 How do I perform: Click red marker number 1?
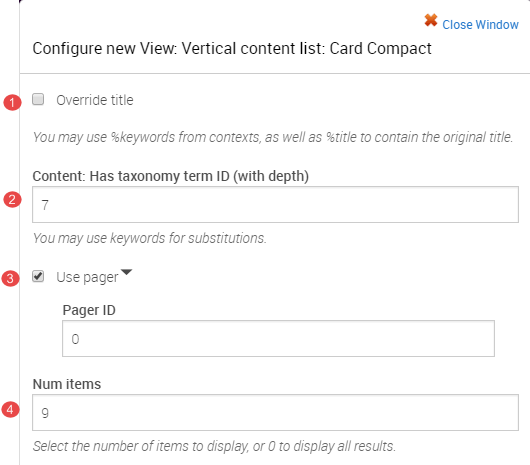[x=12, y=102]
